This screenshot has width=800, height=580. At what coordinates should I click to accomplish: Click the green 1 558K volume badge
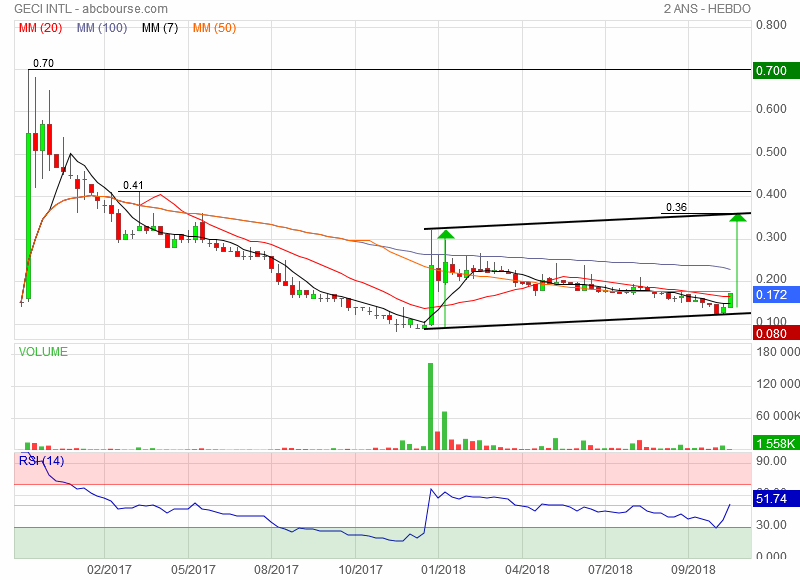(x=776, y=443)
